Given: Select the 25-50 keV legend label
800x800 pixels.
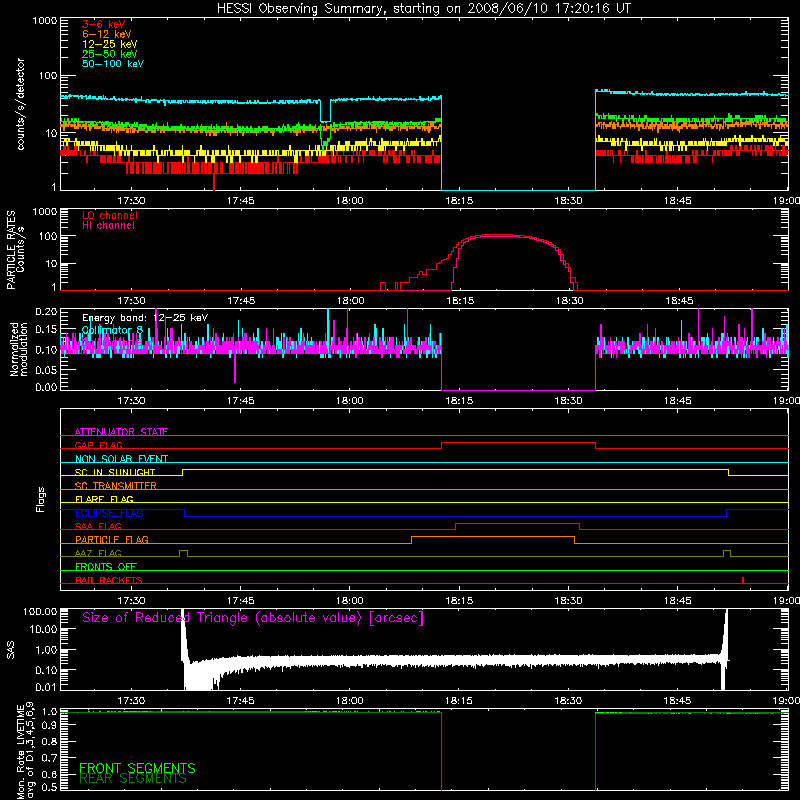Looking at the screenshot, I should click(110, 54).
